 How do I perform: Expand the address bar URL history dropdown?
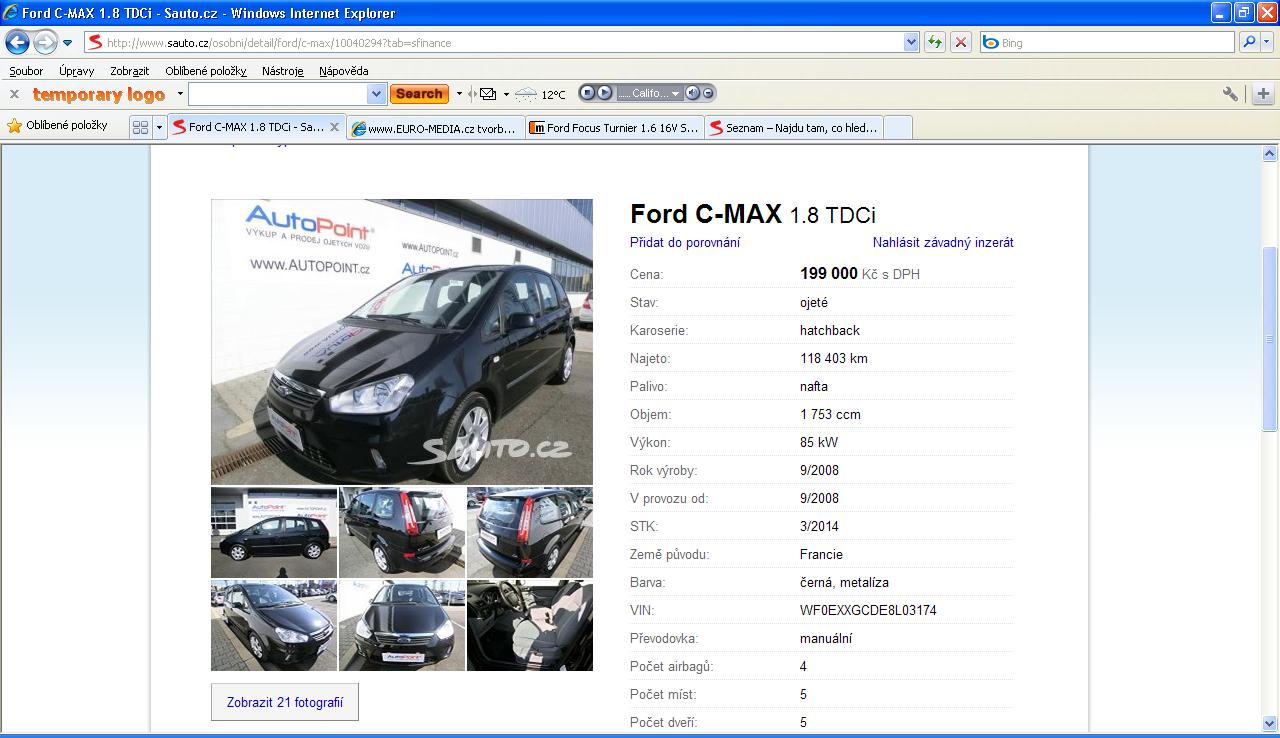coord(911,42)
